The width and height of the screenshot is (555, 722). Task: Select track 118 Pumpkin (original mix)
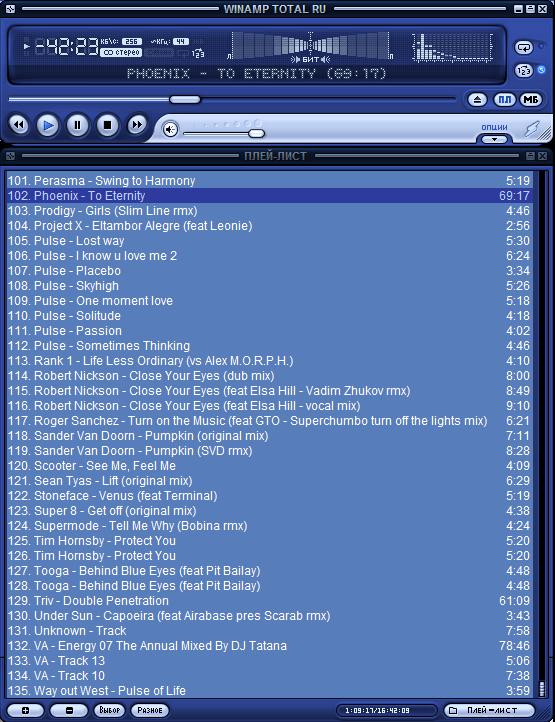click(269, 436)
